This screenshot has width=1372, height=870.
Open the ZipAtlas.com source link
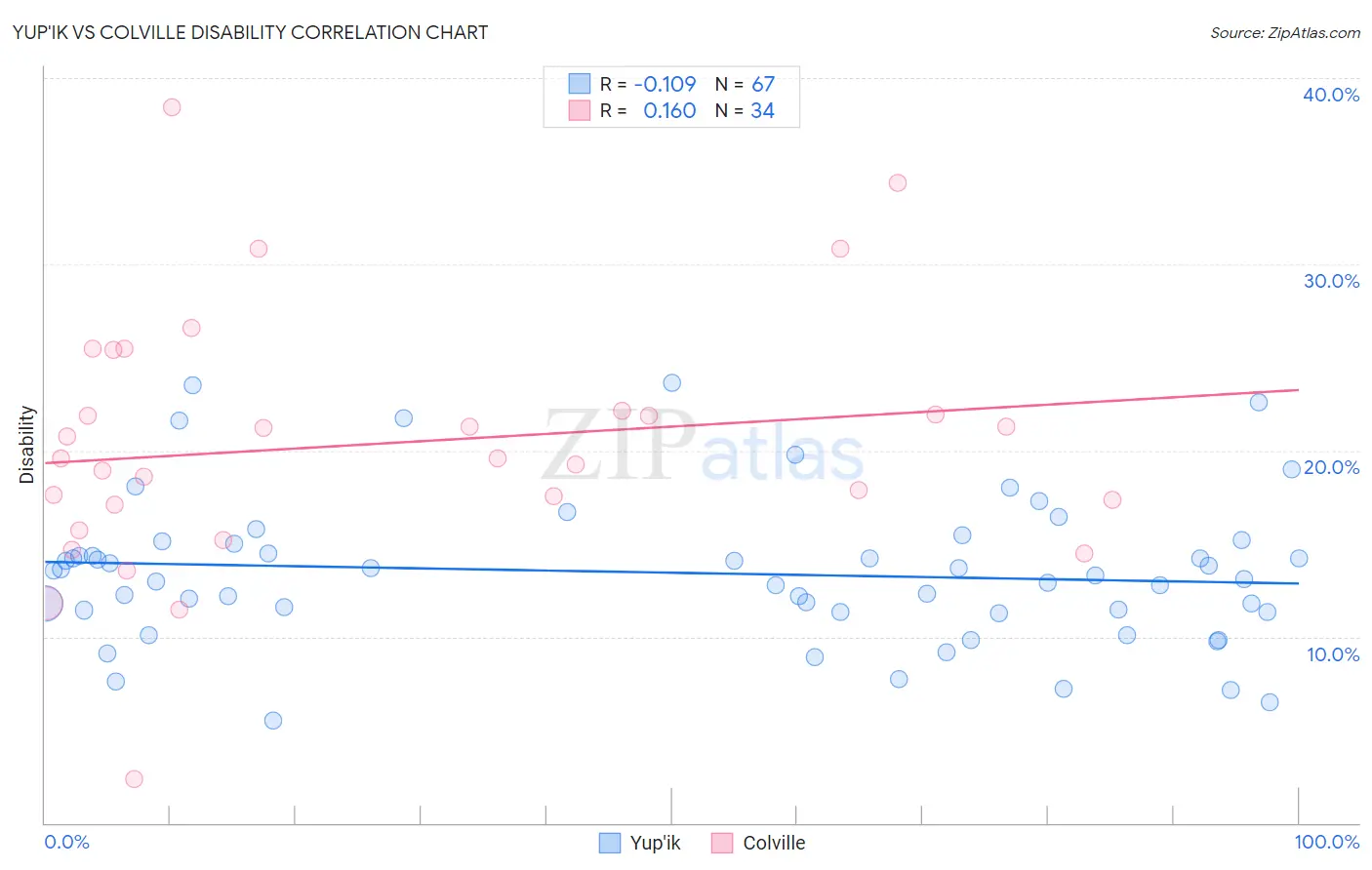(1285, 32)
